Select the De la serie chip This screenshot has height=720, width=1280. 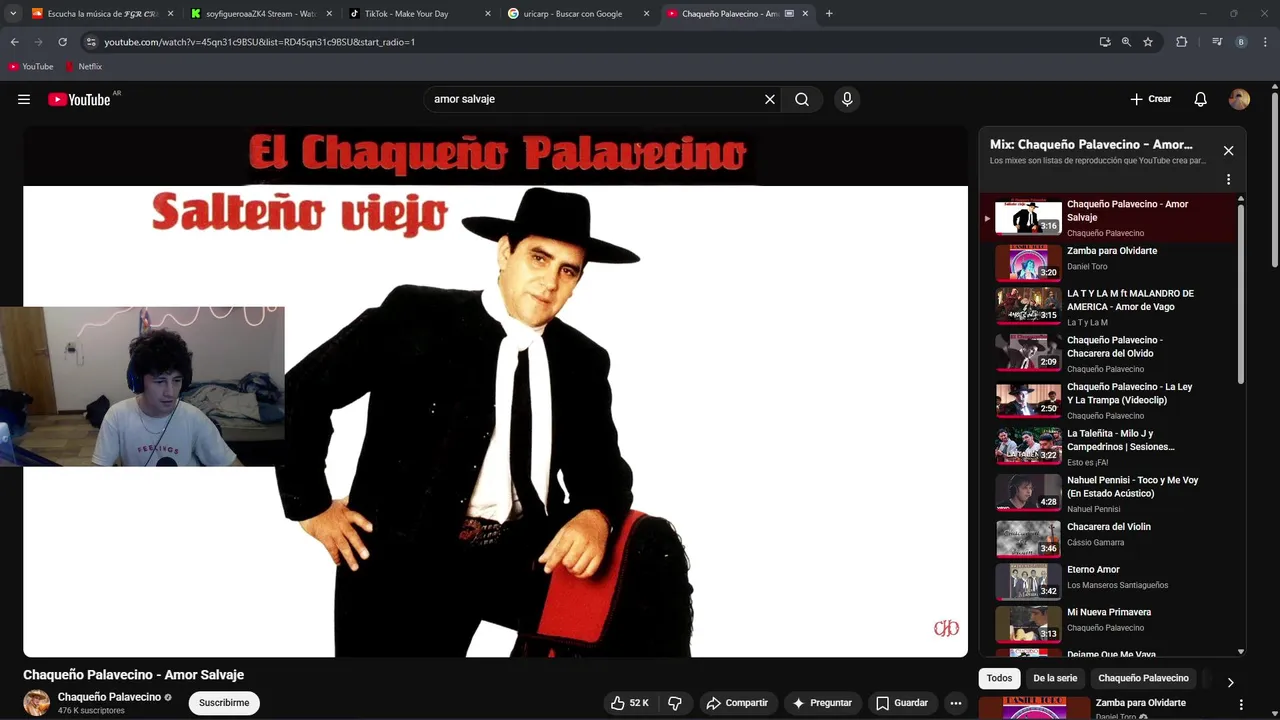1055,678
